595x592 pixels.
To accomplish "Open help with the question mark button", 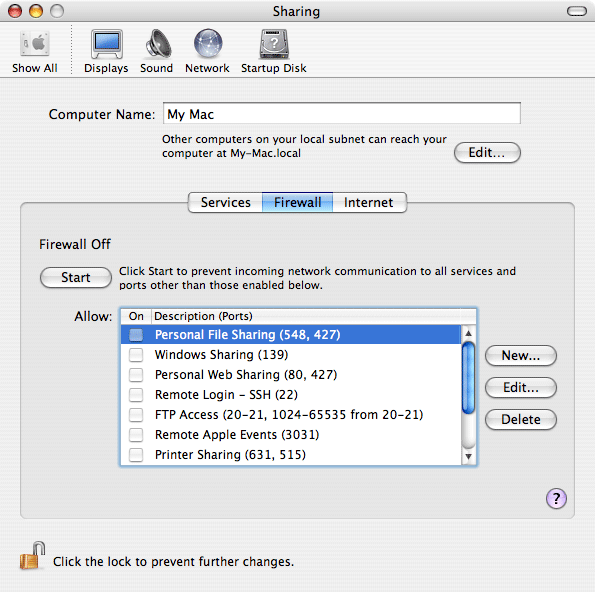I will tap(556, 498).
